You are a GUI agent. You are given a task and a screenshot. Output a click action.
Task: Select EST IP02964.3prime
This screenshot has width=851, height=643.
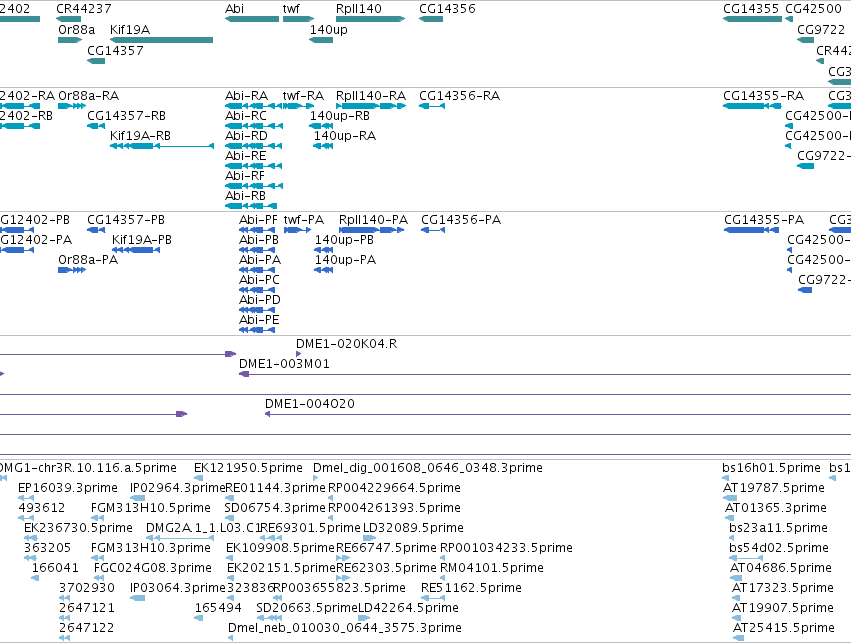(x=138, y=498)
